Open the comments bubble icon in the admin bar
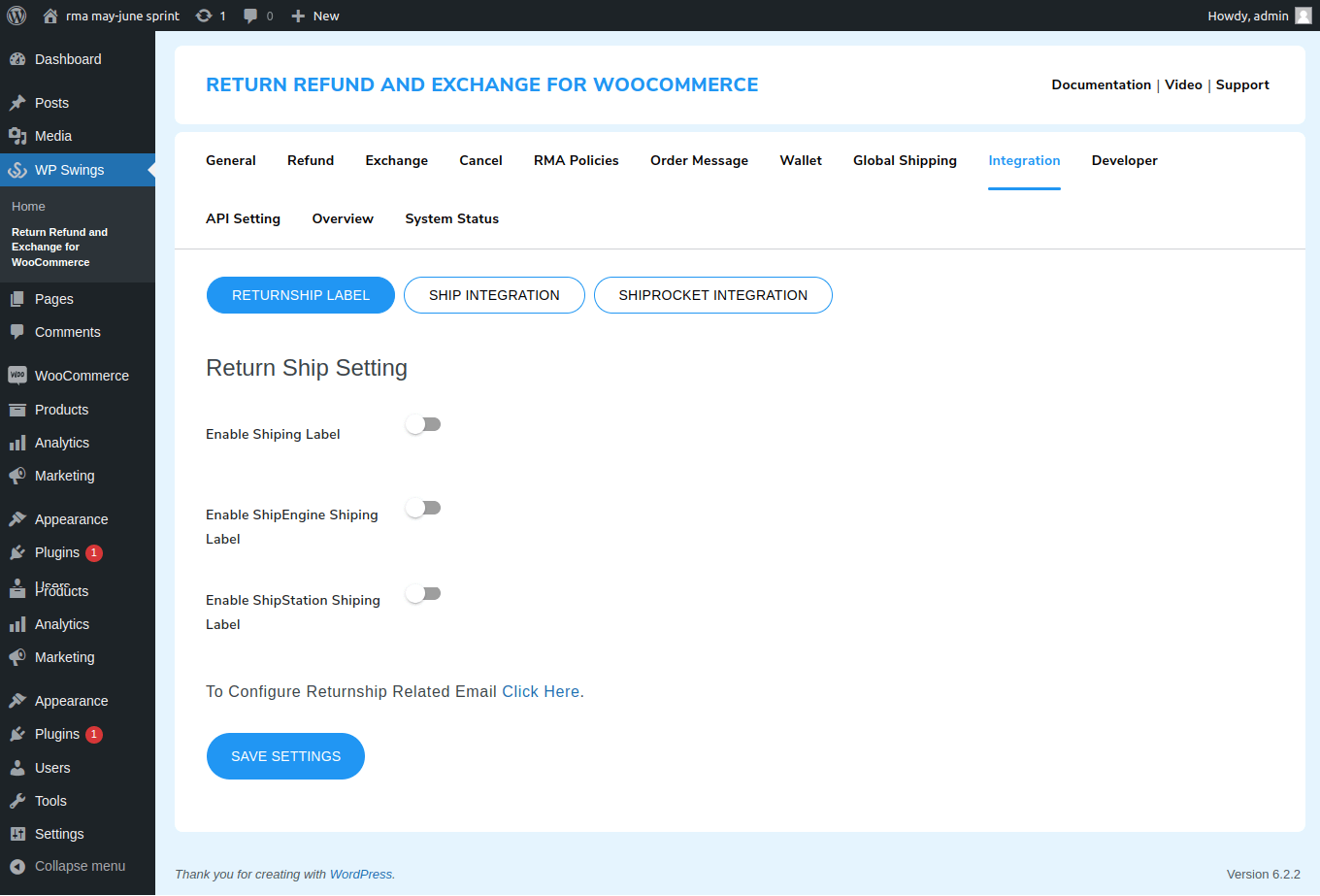The width and height of the screenshot is (1320, 896). coord(250,16)
